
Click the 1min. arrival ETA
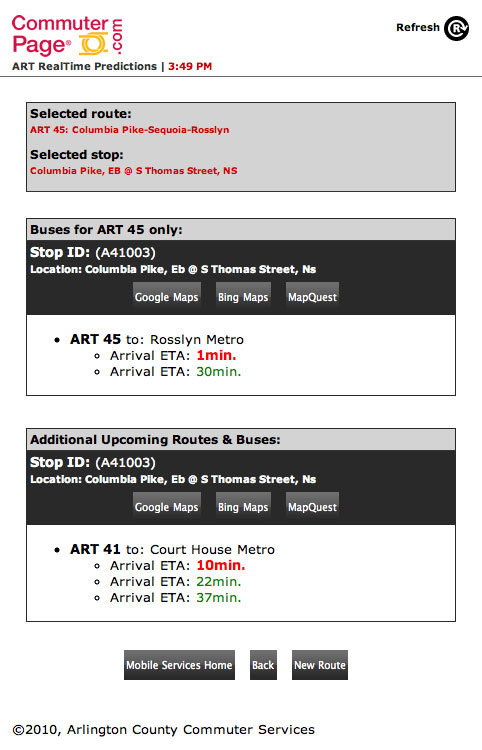[x=216, y=355]
